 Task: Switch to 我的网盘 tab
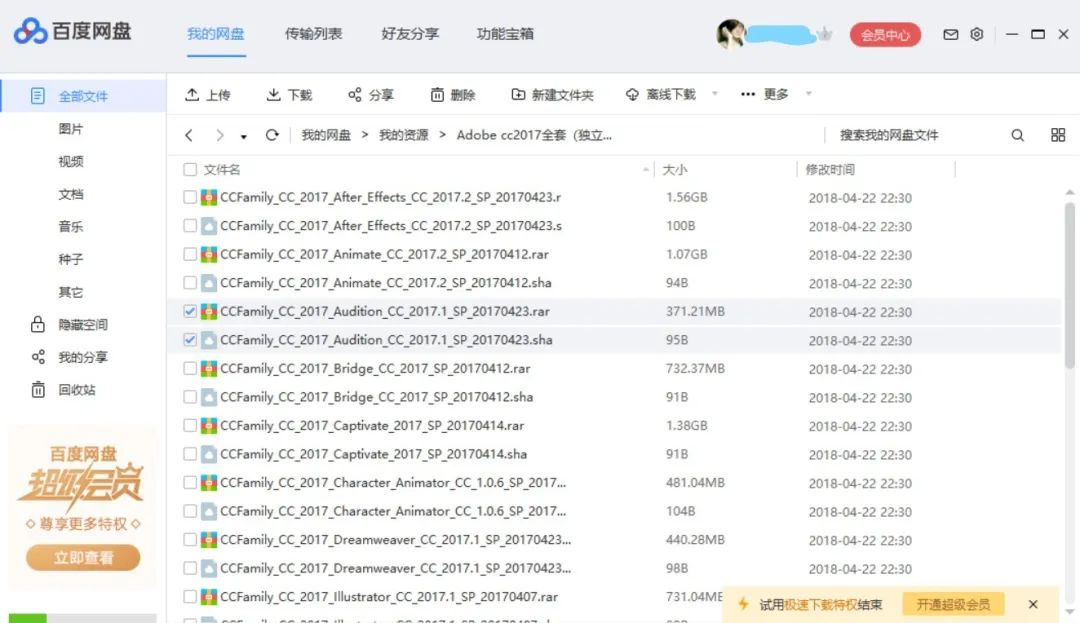tap(216, 34)
